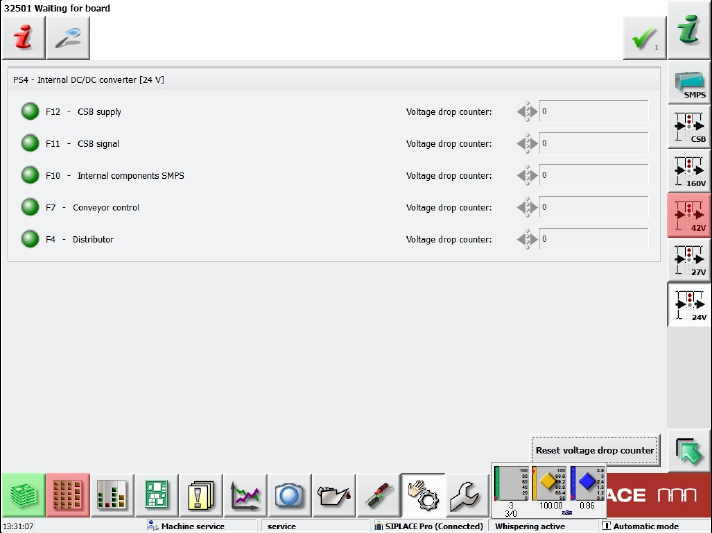
Task: Click the 'F4 - Distributor' label
Action: (79, 239)
